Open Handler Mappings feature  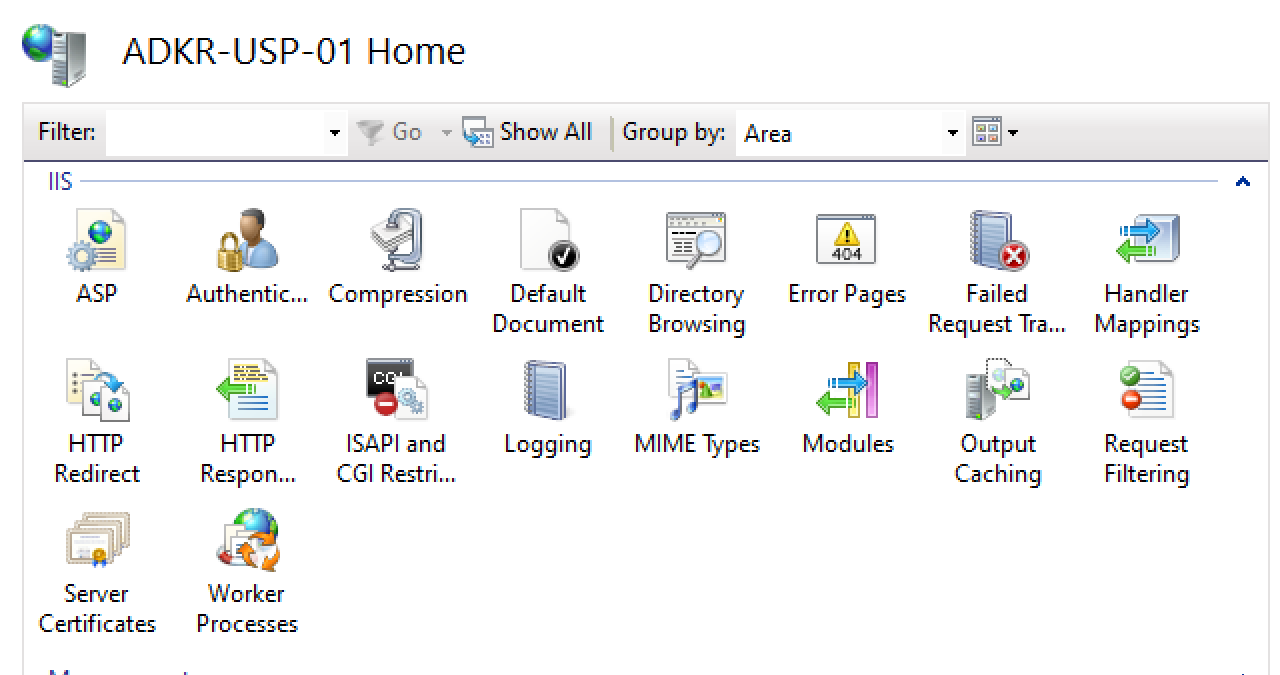click(1147, 241)
